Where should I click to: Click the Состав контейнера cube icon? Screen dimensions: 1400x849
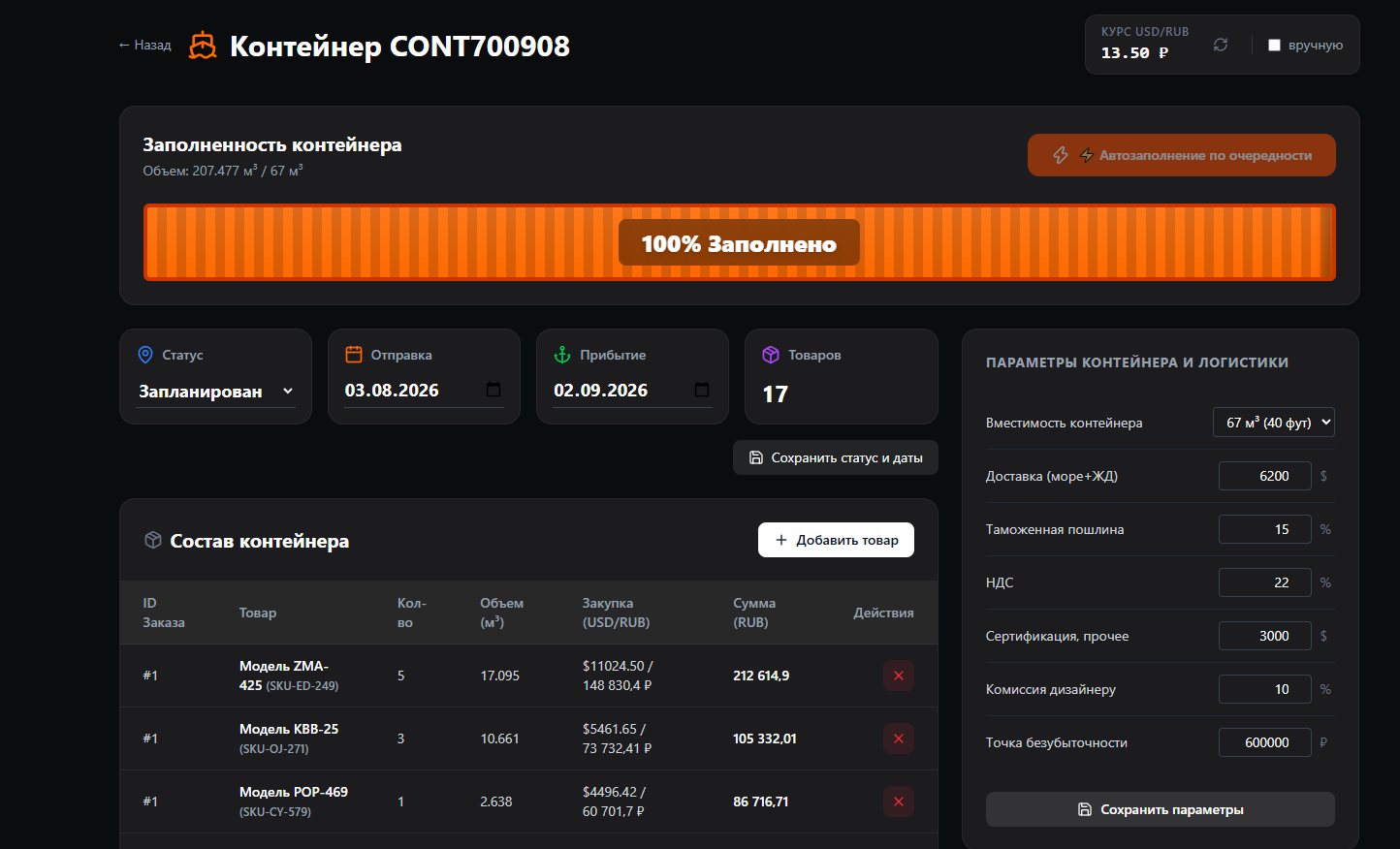tap(152, 540)
